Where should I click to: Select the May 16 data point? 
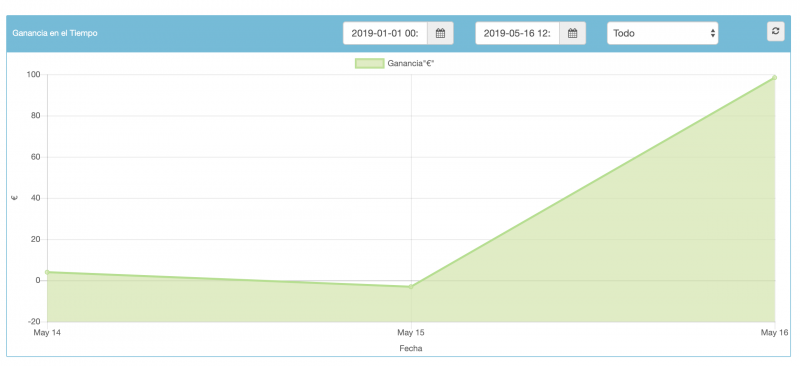coord(774,78)
